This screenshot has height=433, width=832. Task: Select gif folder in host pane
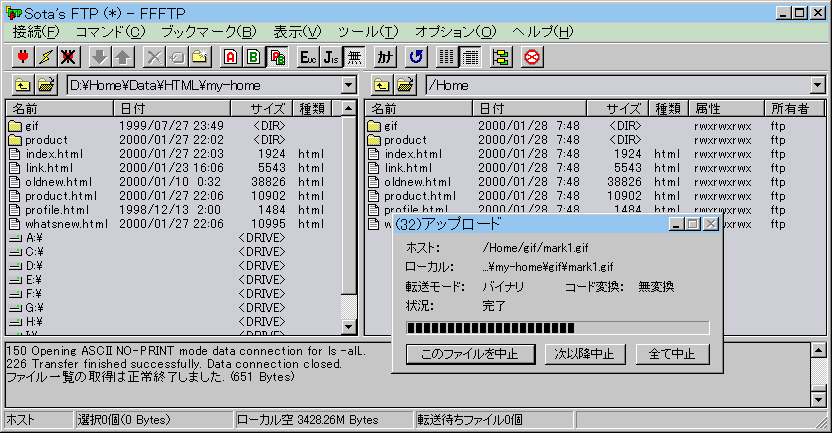[383, 126]
